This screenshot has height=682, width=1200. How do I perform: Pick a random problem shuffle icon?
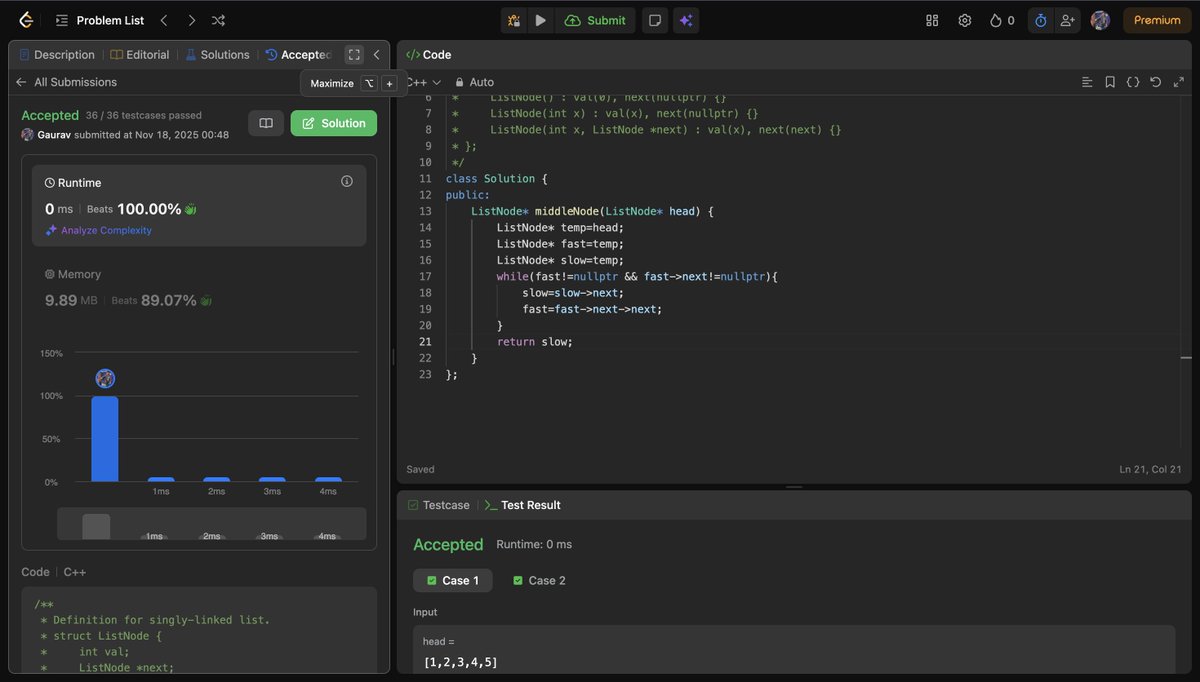[x=219, y=20]
